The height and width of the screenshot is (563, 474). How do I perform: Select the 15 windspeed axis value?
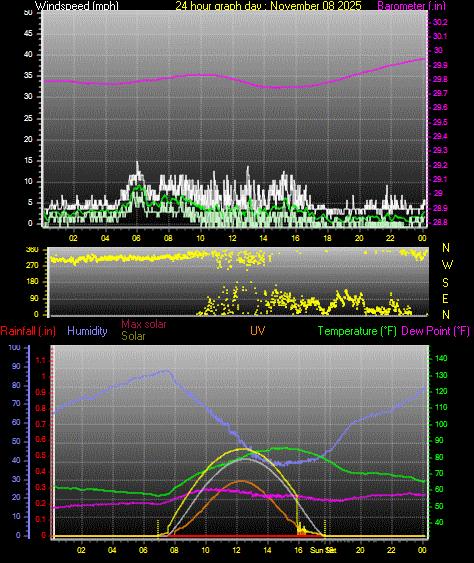[x=28, y=160]
